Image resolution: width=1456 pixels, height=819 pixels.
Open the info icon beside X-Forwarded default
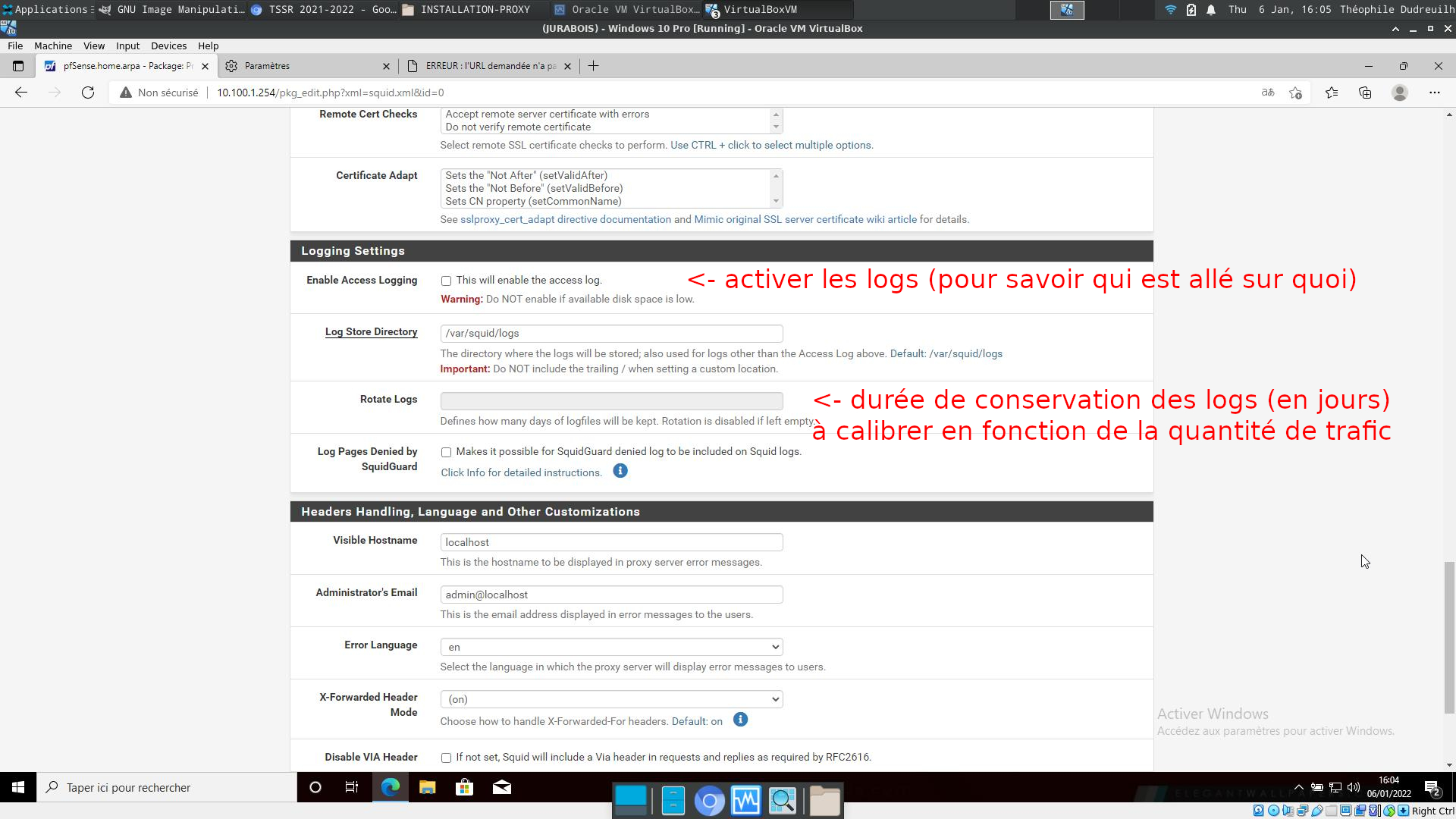[x=740, y=720]
